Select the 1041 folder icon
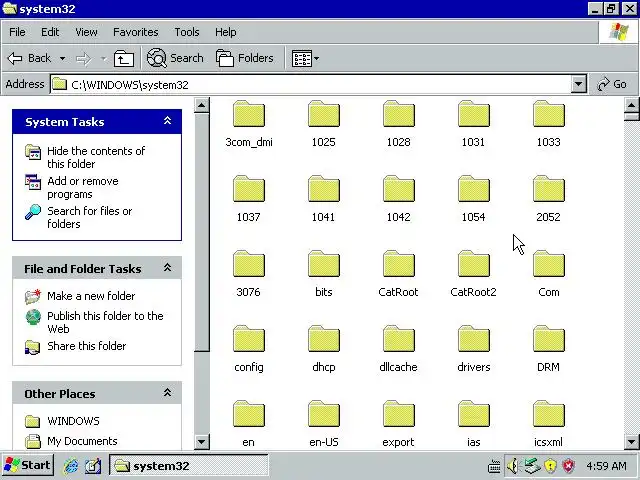The height and width of the screenshot is (480, 640). click(x=324, y=189)
